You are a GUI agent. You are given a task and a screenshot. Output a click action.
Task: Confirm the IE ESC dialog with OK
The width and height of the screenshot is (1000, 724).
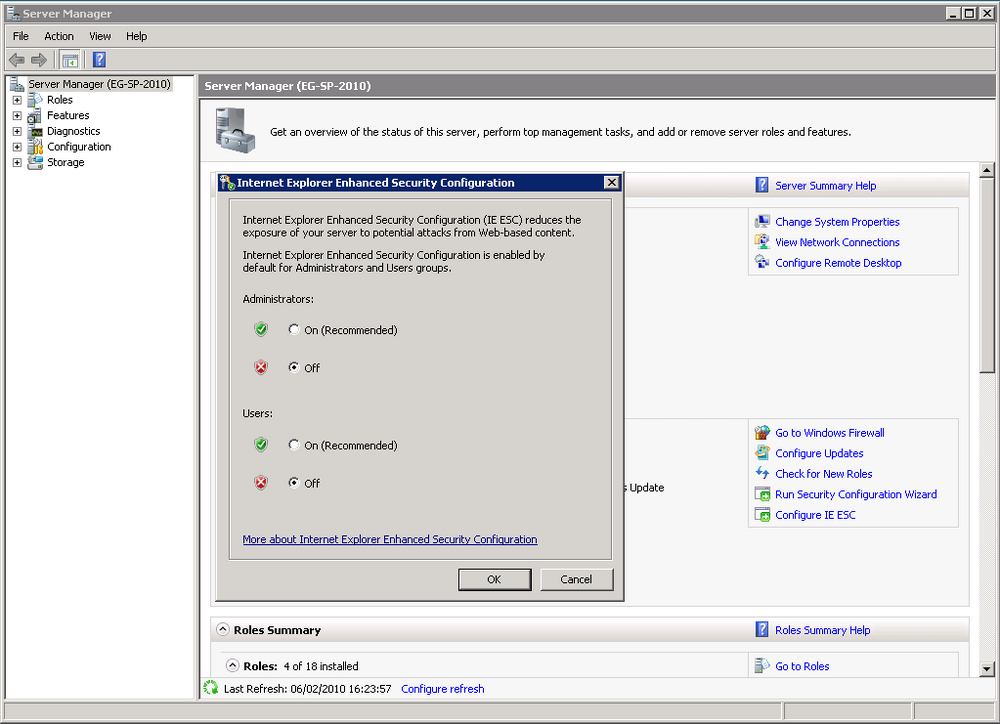[x=494, y=579]
